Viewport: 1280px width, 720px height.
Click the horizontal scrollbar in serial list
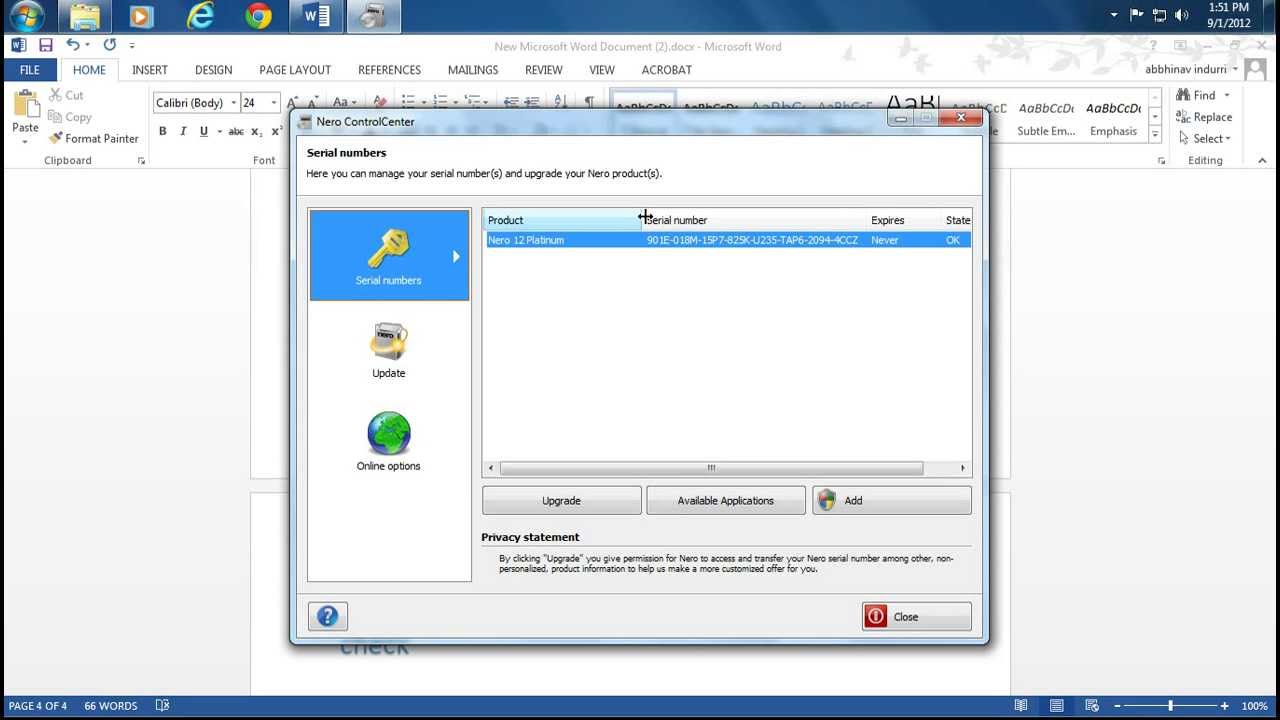coord(711,467)
